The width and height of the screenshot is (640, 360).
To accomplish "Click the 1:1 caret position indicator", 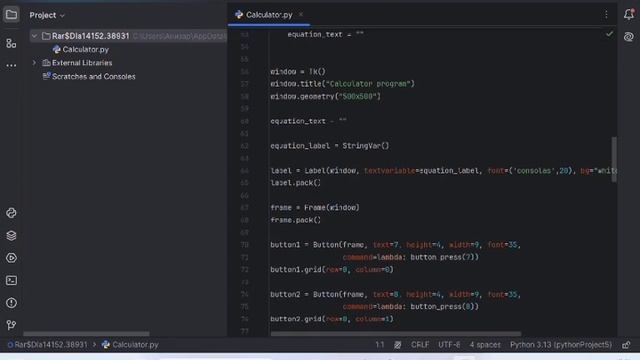I will (380, 345).
